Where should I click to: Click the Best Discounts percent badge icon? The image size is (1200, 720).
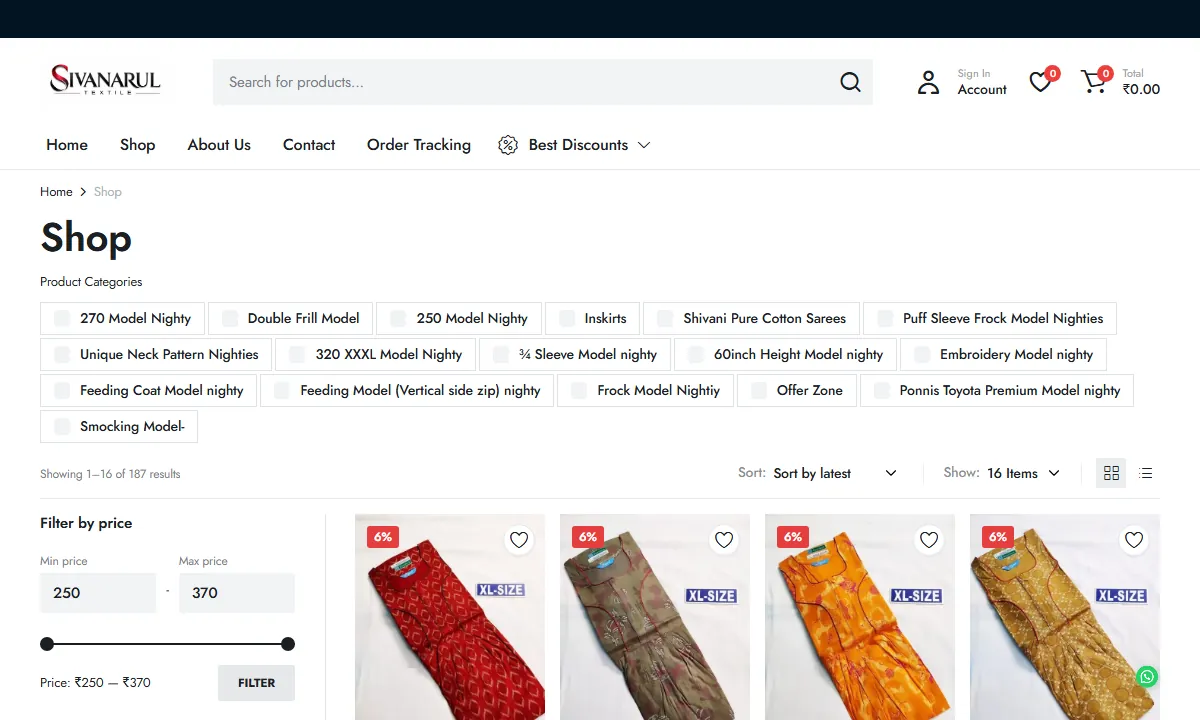pos(508,145)
